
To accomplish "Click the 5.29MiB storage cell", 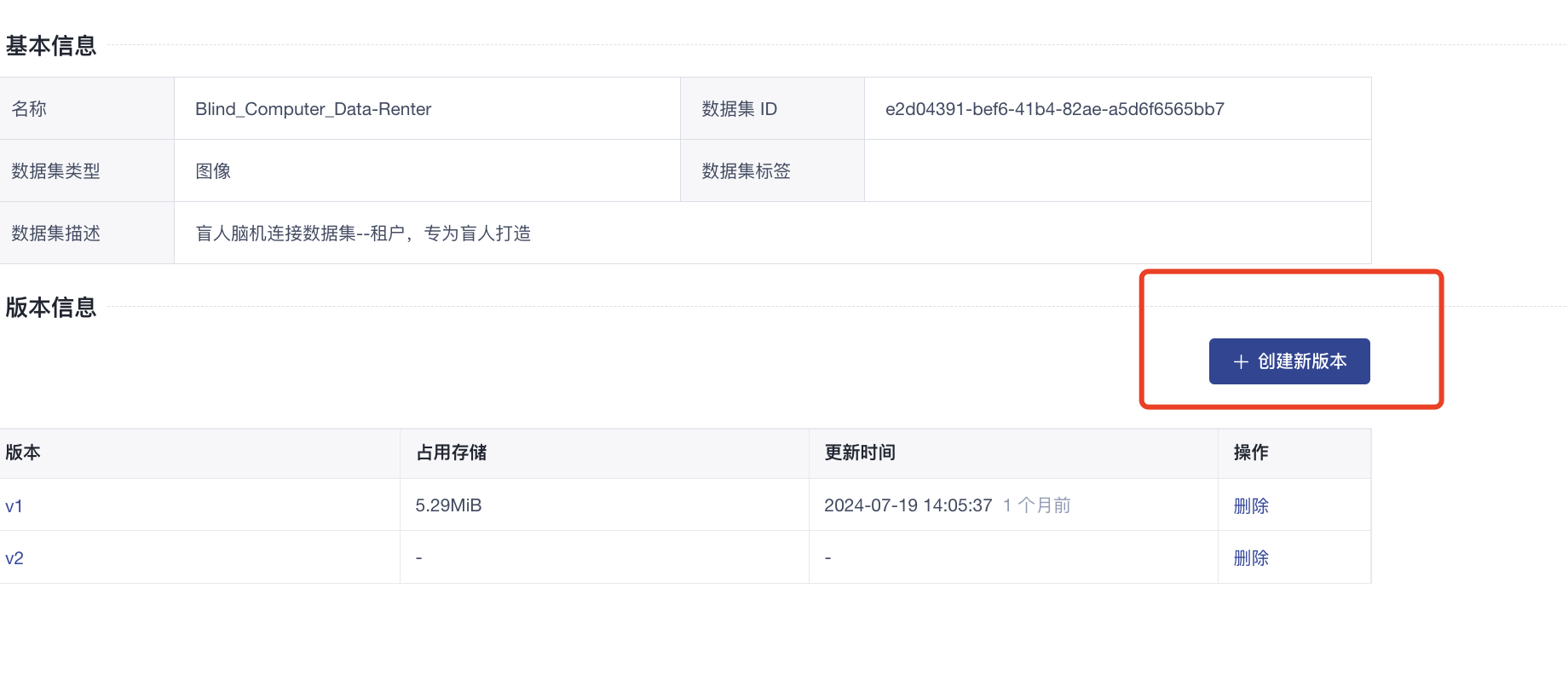I will pyautogui.click(x=448, y=505).
